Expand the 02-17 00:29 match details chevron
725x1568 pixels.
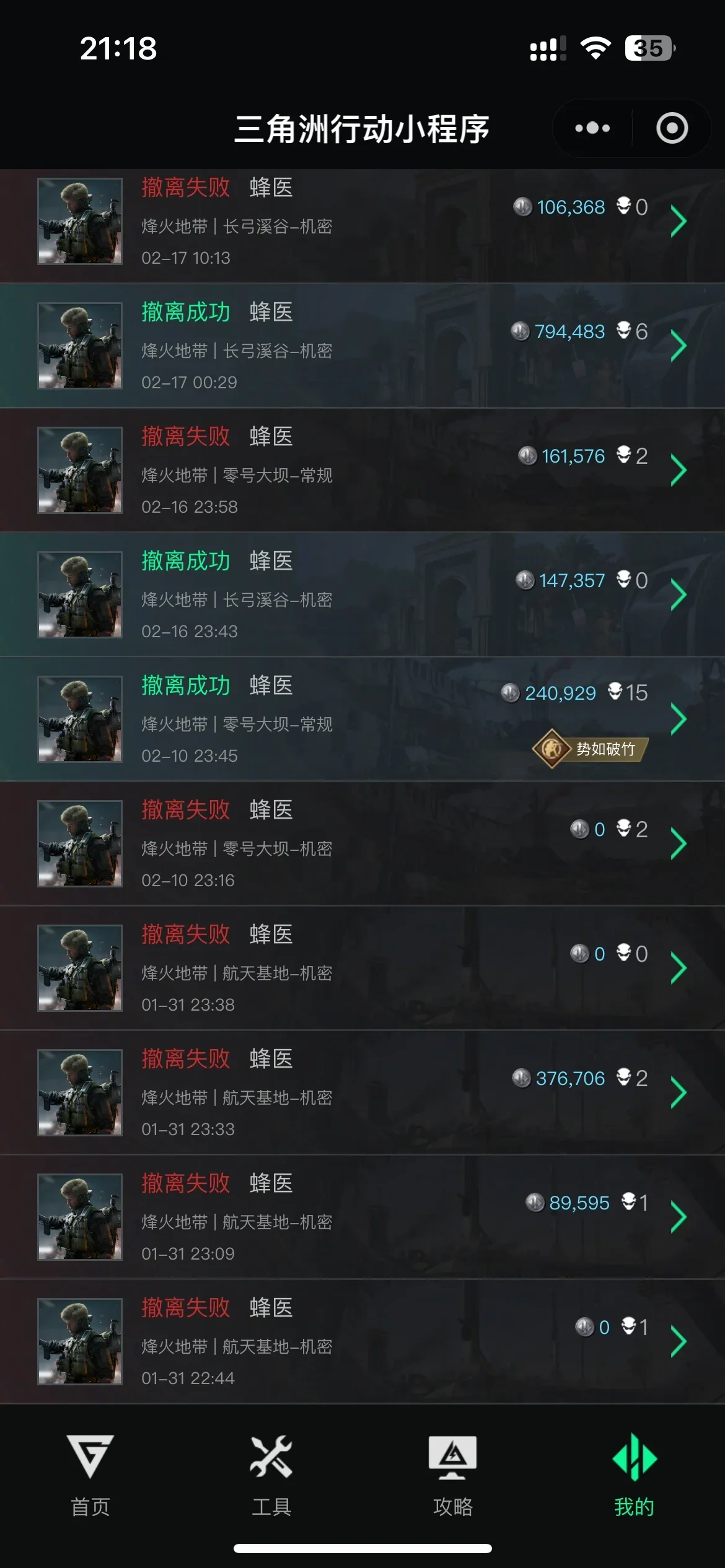click(679, 346)
